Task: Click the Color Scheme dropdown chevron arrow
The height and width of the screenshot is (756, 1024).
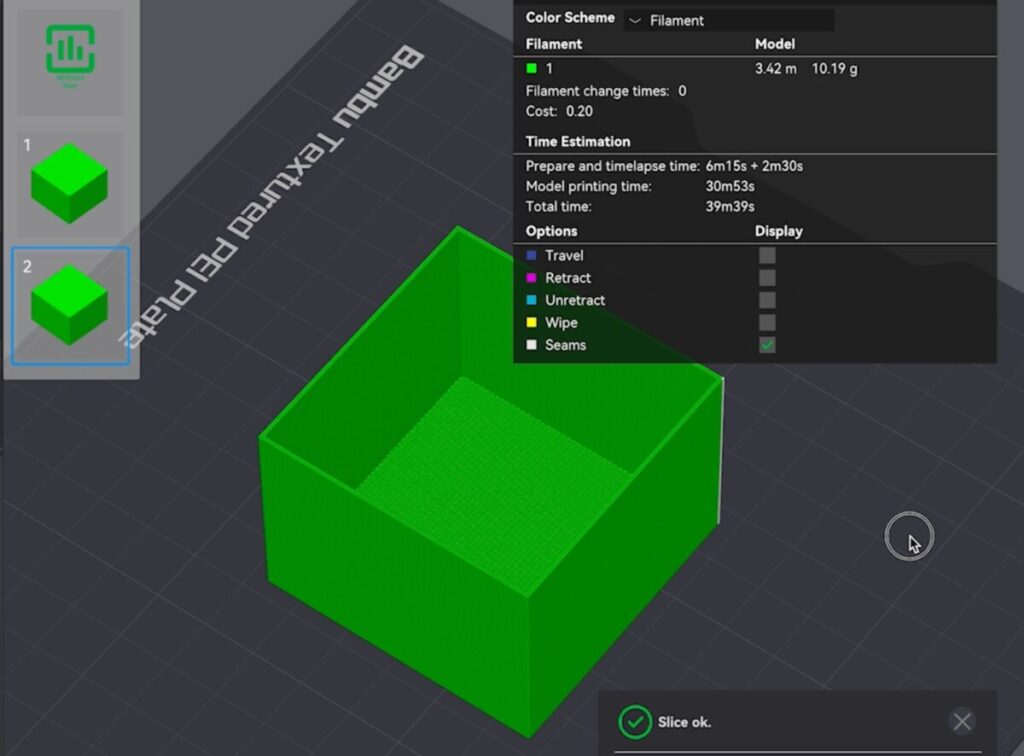Action: click(635, 20)
